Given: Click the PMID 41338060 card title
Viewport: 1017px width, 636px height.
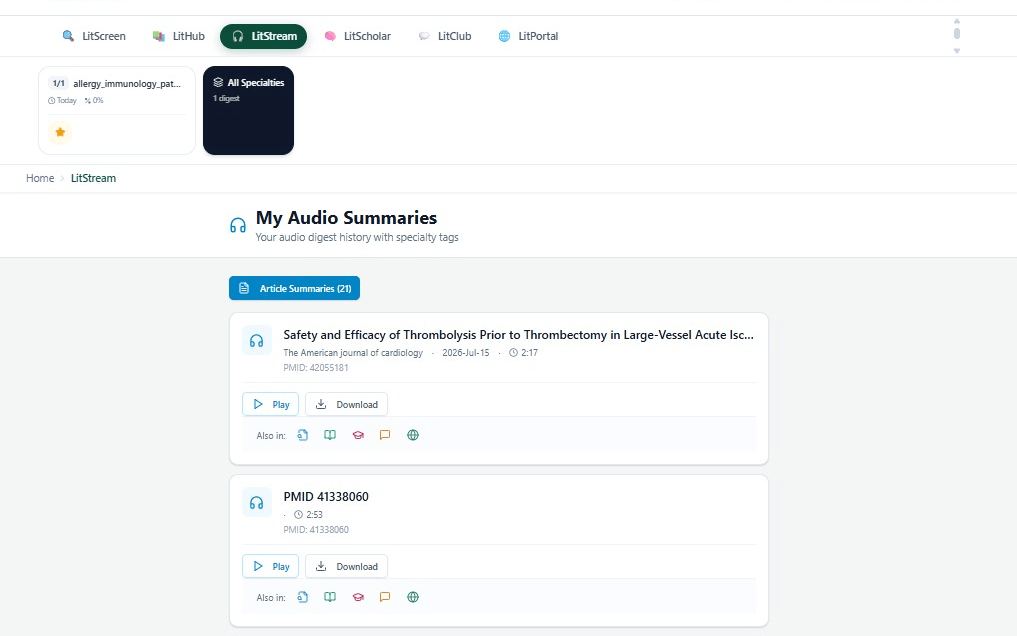Looking at the screenshot, I should [x=326, y=497].
